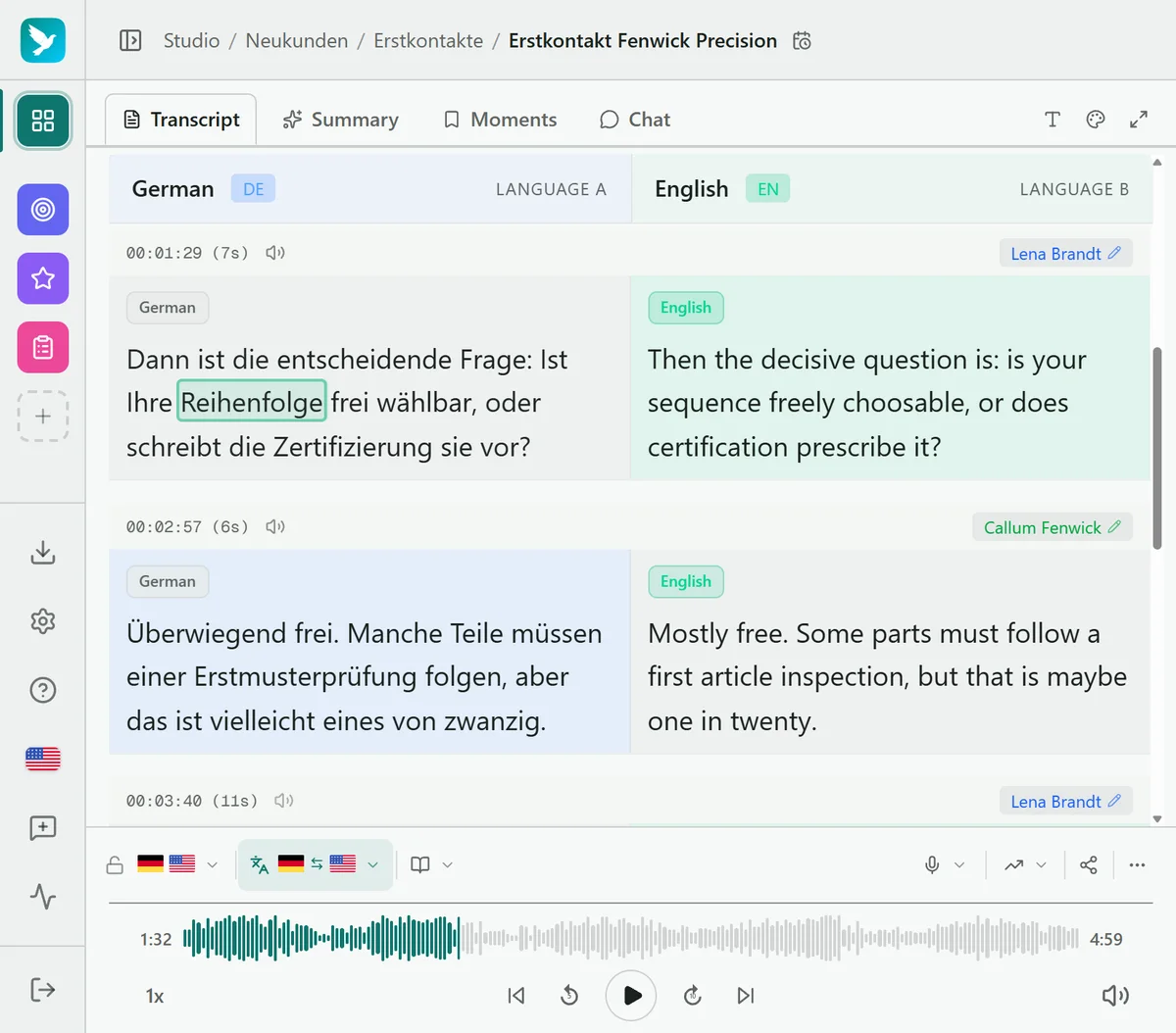Rewind a few seconds
Image resolution: width=1176 pixels, height=1033 pixels.
(569, 996)
